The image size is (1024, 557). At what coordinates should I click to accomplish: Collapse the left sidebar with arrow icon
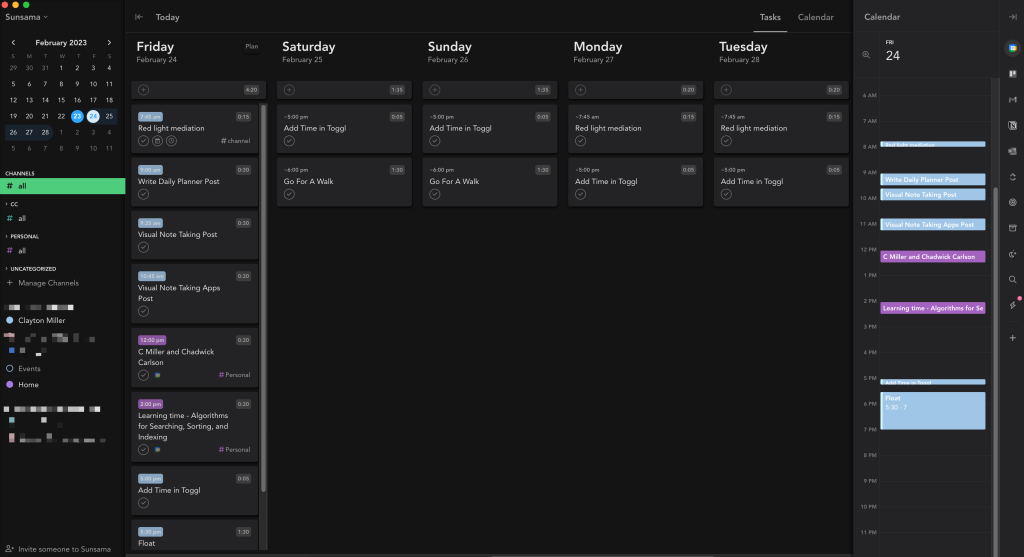click(139, 17)
